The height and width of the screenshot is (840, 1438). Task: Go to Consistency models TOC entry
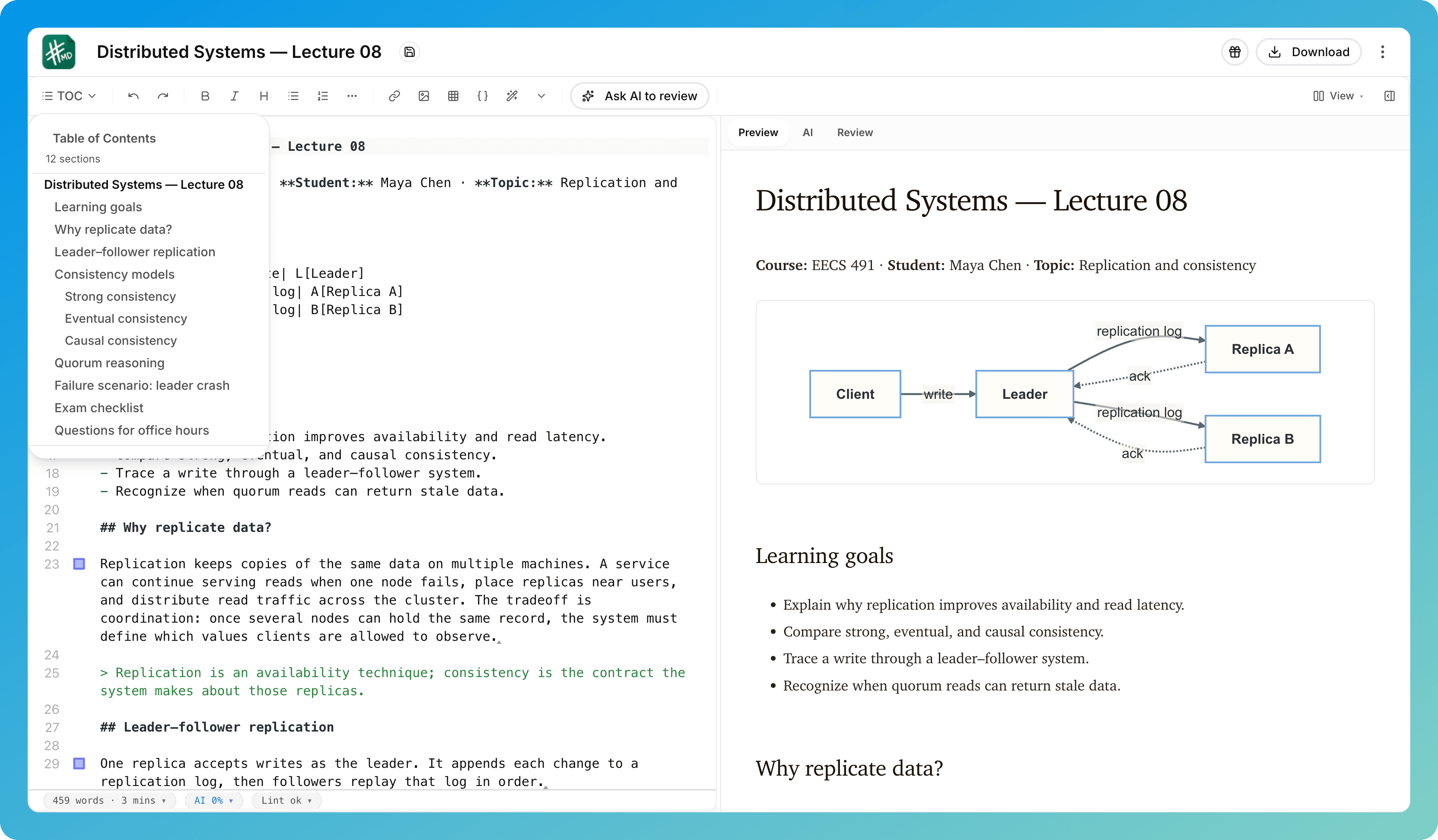click(x=115, y=274)
